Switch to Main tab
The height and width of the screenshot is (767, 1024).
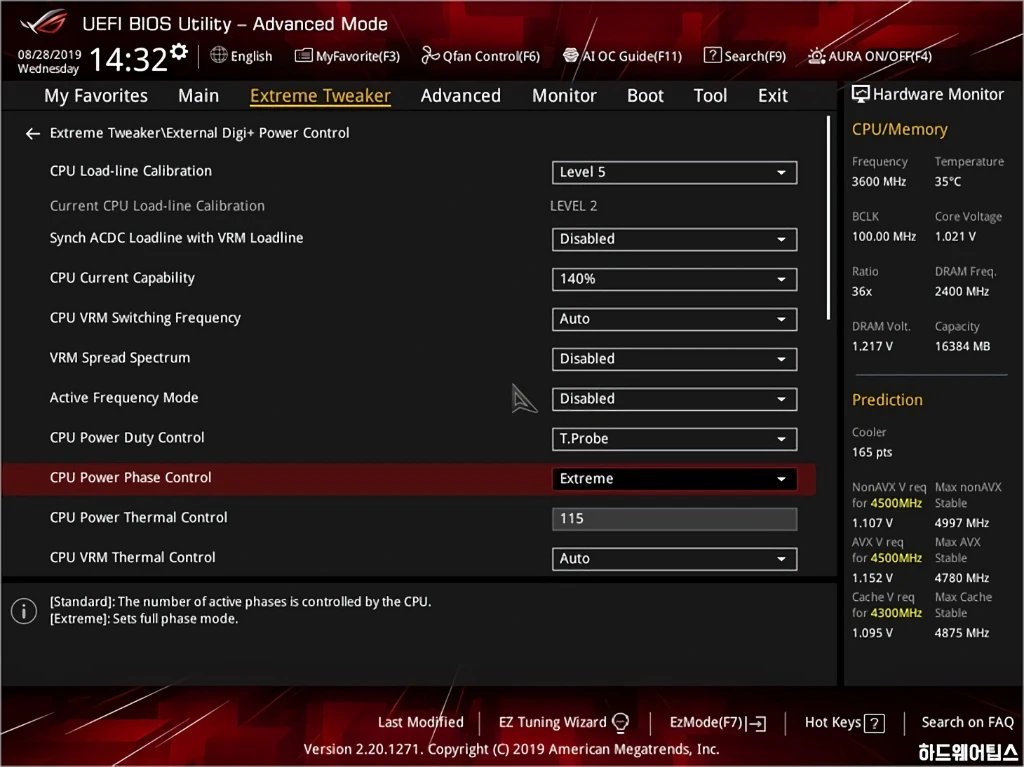(x=199, y=95)
